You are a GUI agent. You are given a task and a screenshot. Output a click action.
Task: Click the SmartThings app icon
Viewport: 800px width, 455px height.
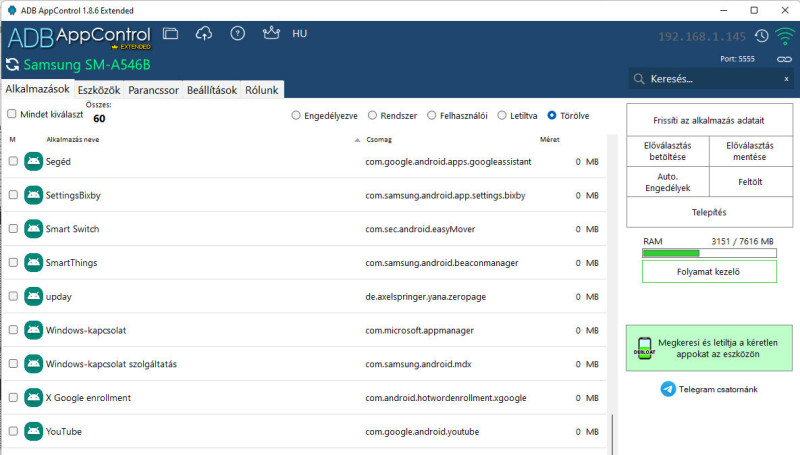(34, 262)
